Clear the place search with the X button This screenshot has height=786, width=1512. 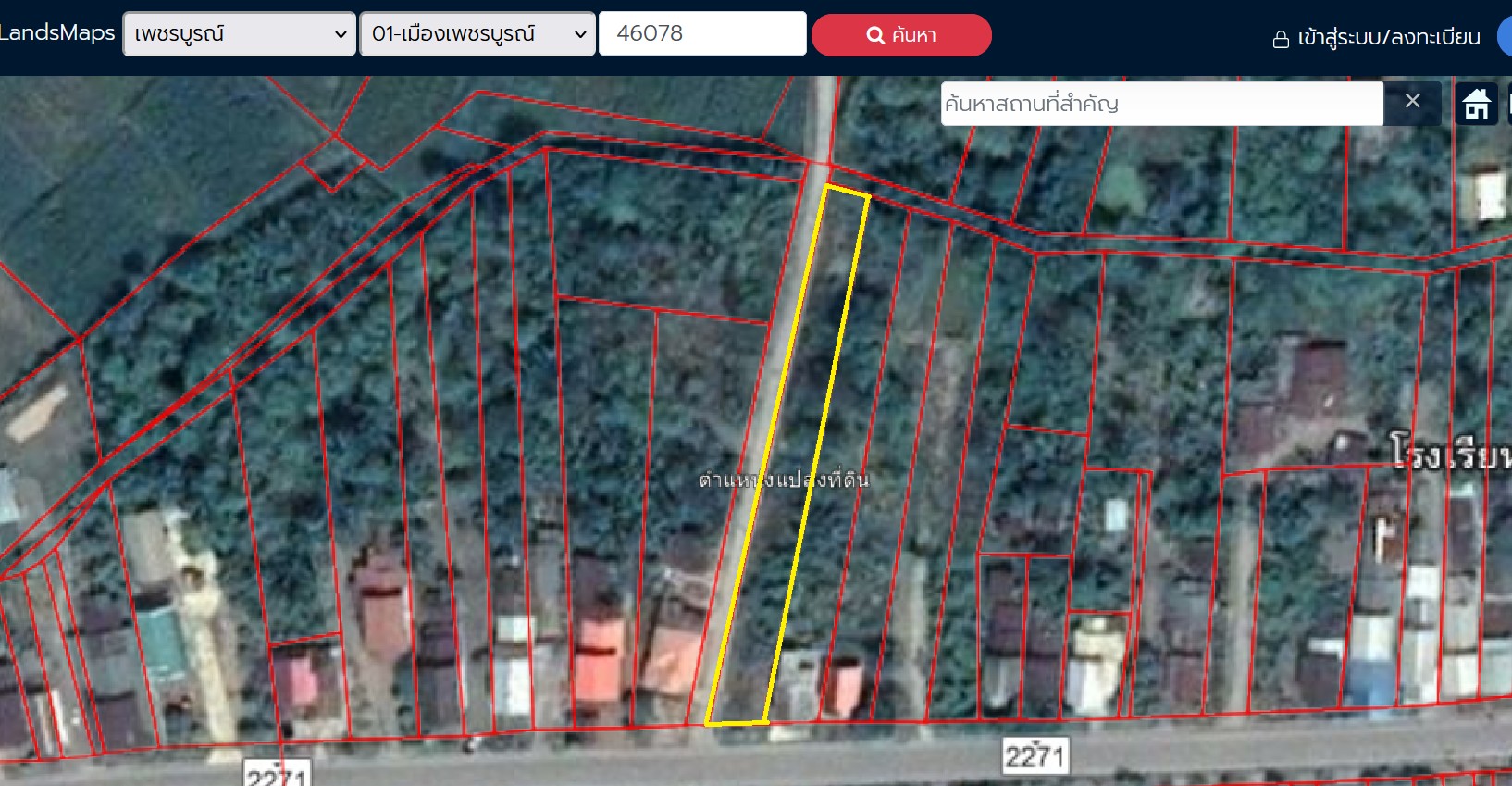point(1412,101)
